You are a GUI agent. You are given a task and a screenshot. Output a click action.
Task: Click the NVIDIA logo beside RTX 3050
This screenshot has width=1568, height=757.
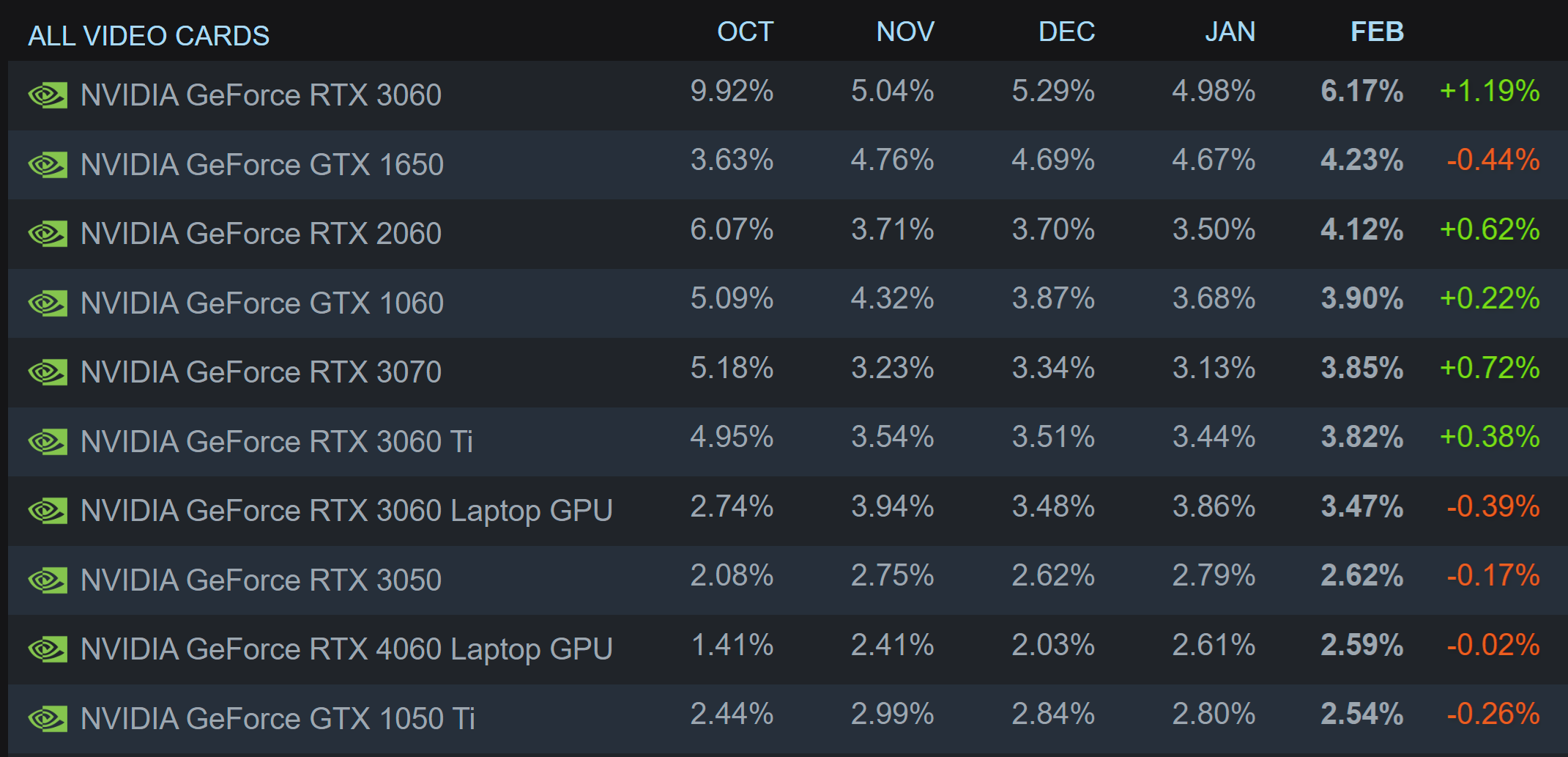tap(48, 580)
